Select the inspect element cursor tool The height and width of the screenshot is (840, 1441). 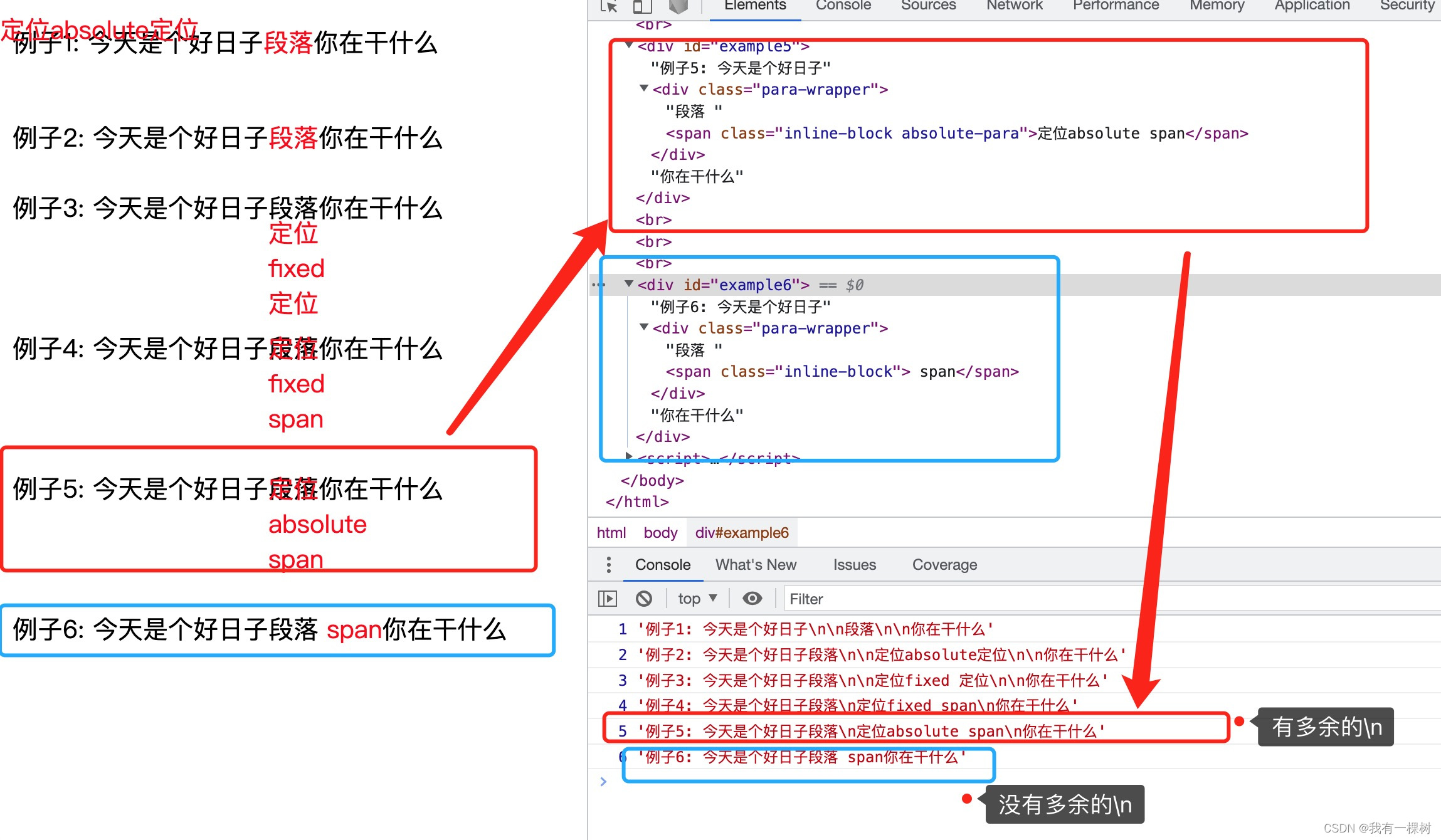click(x=608, y=6)
